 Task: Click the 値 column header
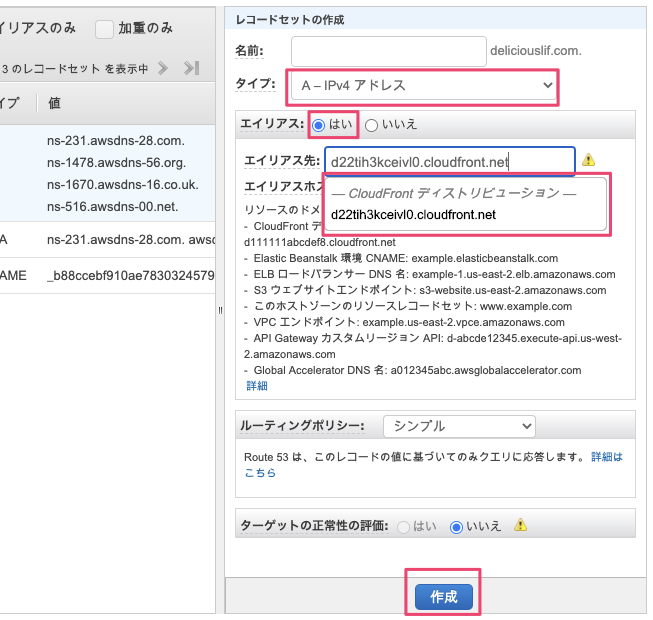[56, 103]
